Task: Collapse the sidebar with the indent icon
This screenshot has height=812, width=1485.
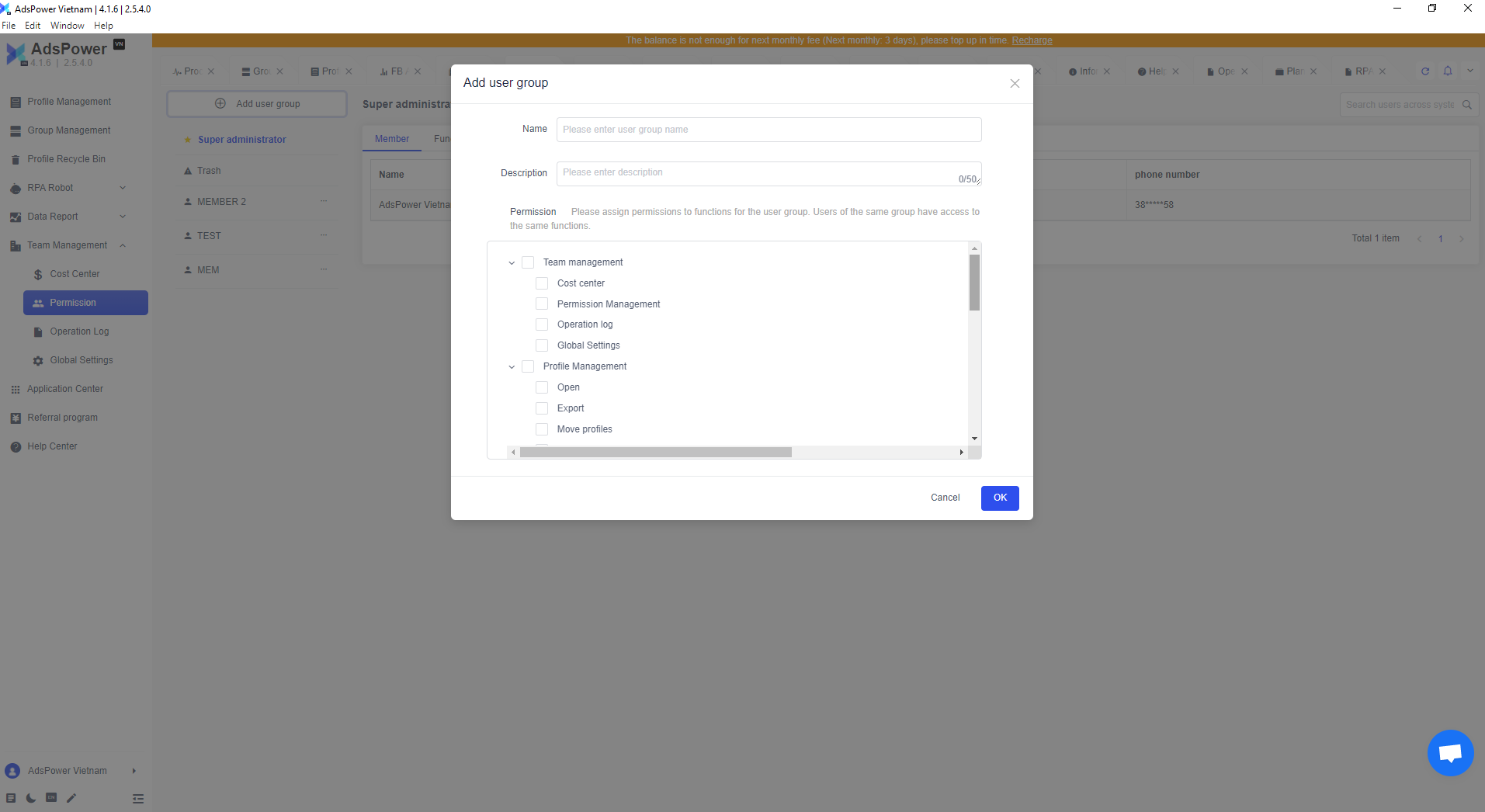Action: (x=138, y=799)
